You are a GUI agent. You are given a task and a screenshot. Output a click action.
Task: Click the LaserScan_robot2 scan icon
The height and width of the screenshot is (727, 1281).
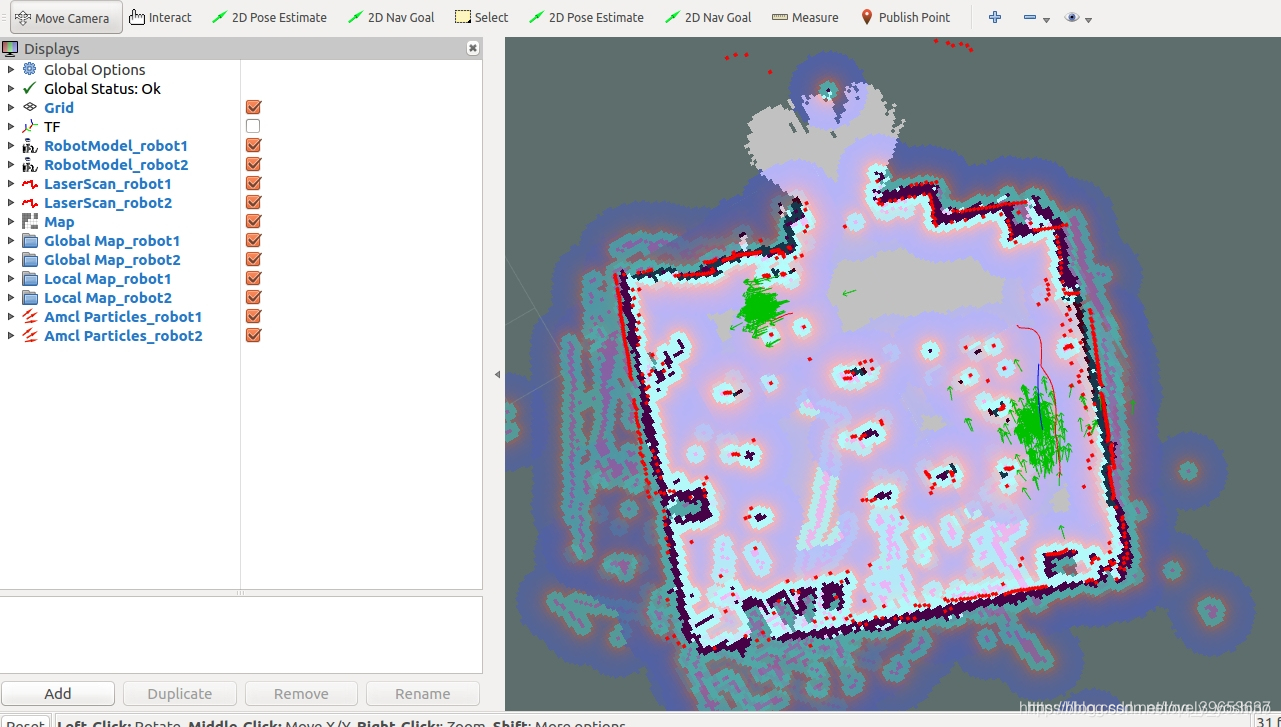30,202
